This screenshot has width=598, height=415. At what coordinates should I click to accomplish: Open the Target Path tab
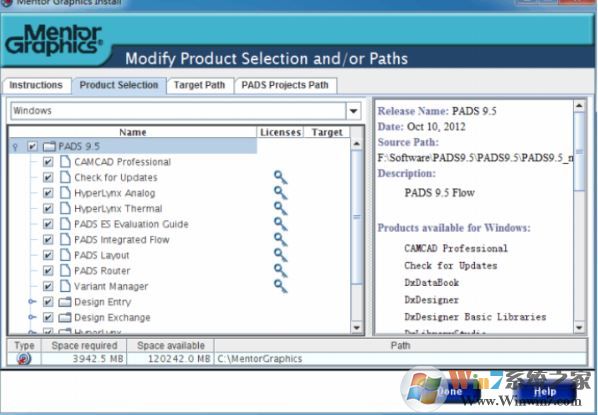coord(199,85)
